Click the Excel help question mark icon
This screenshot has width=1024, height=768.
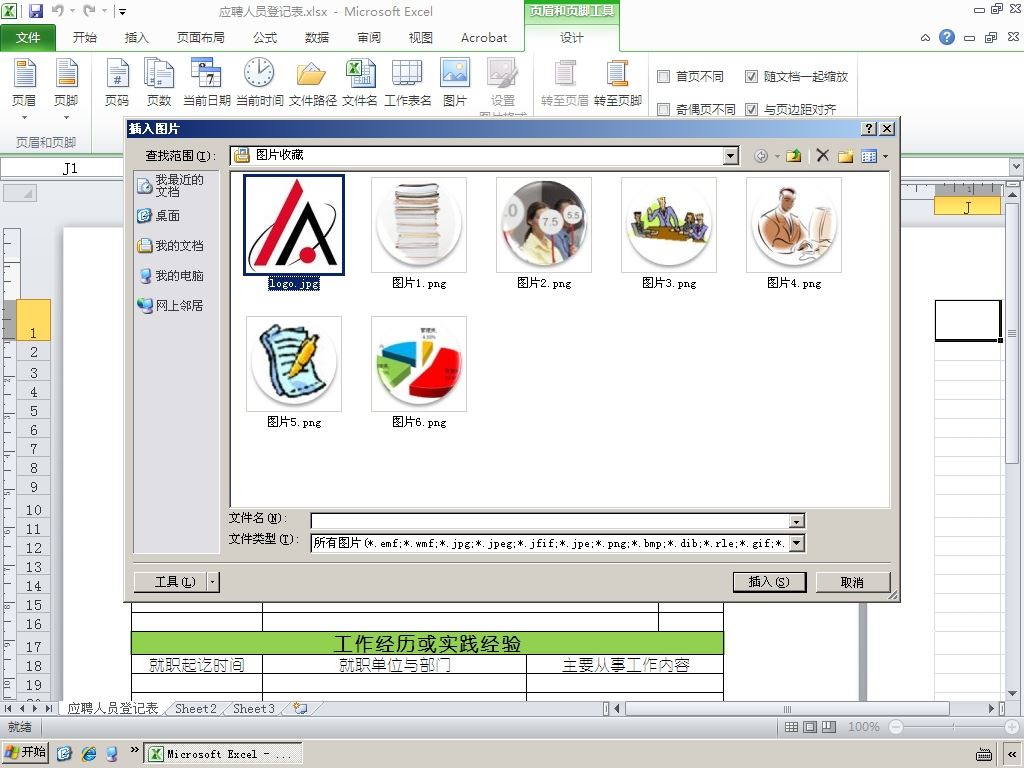click(946, 37)
